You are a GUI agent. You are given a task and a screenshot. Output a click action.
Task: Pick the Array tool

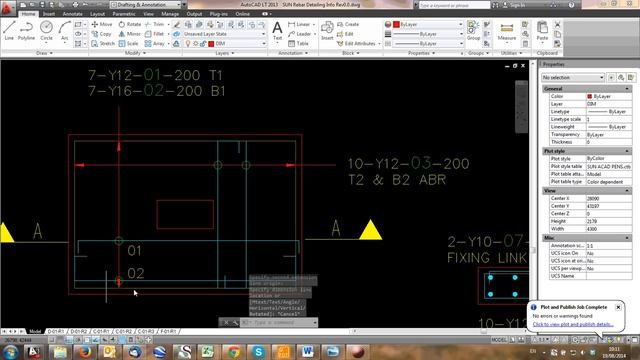pos(155,43)
